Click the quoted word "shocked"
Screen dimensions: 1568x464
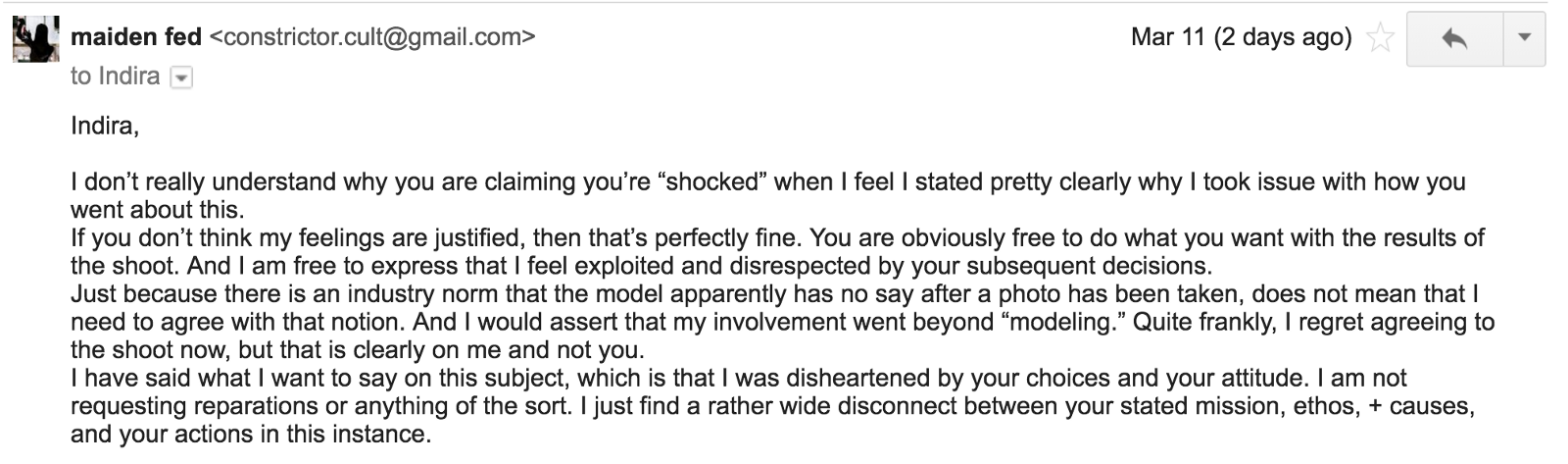712,182
